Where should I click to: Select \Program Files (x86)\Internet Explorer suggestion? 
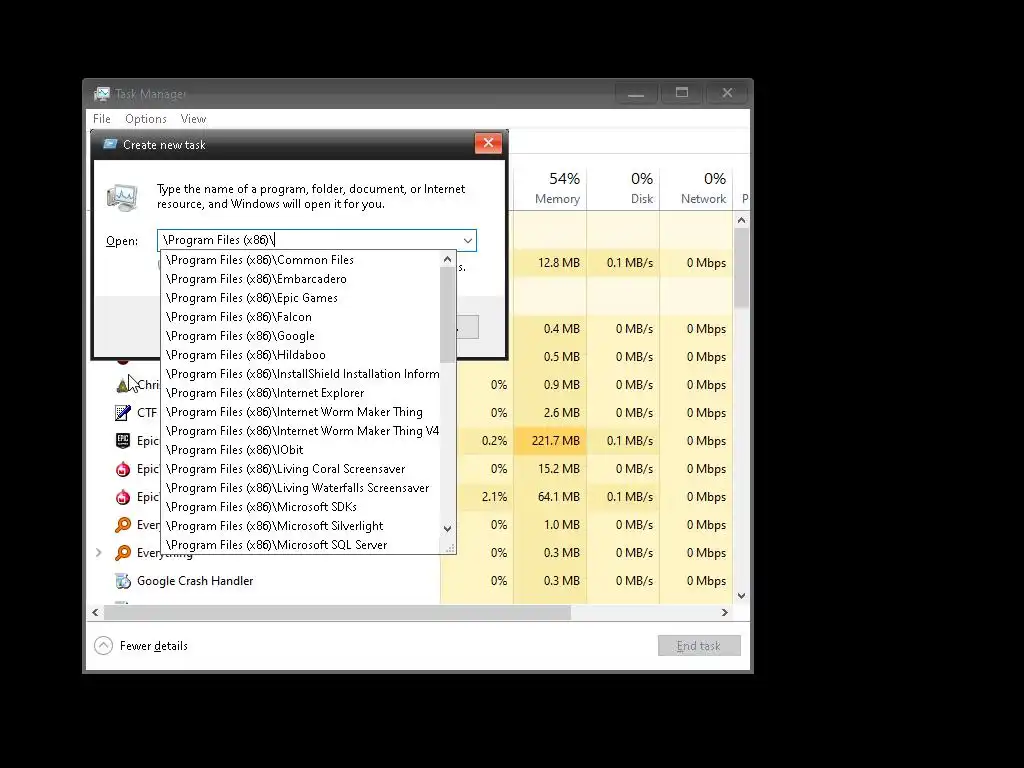(x=300, y=392)
